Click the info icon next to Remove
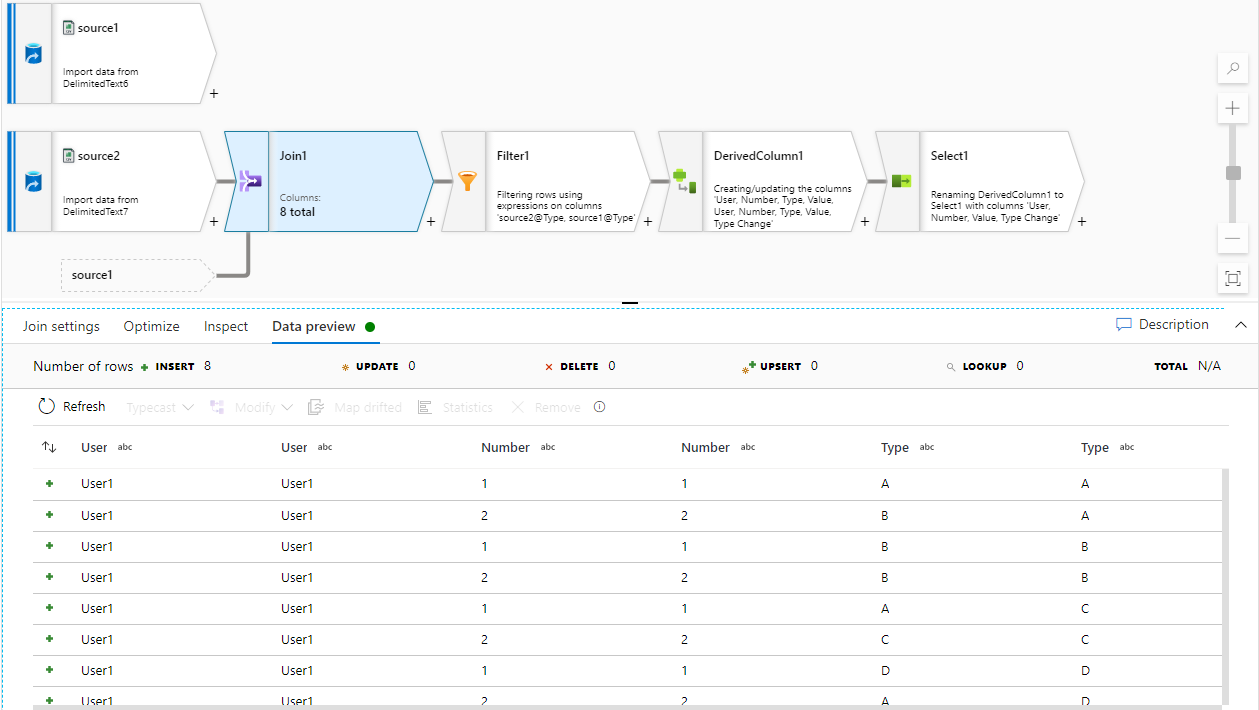The image size is (1259, 710). [600, 407]
